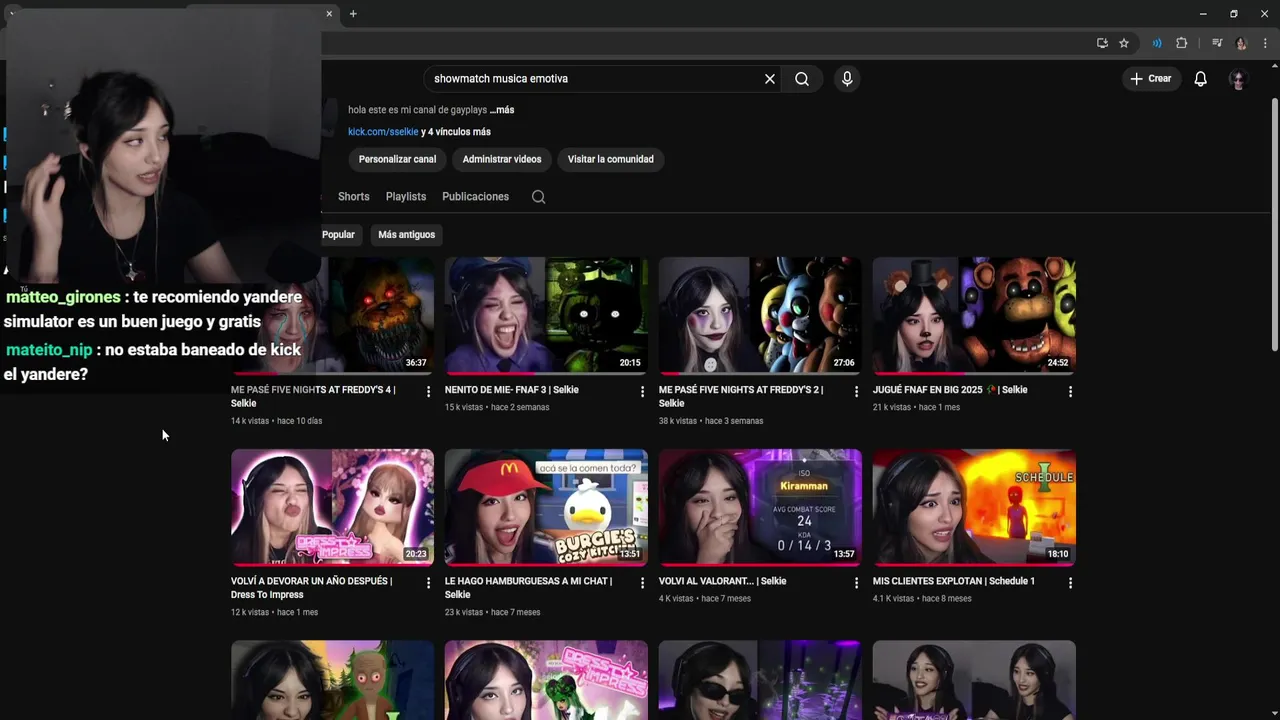Open the Extensions puzzle-piece menu
This screenshot has width=1280, height=720.
click(1181, 43)
